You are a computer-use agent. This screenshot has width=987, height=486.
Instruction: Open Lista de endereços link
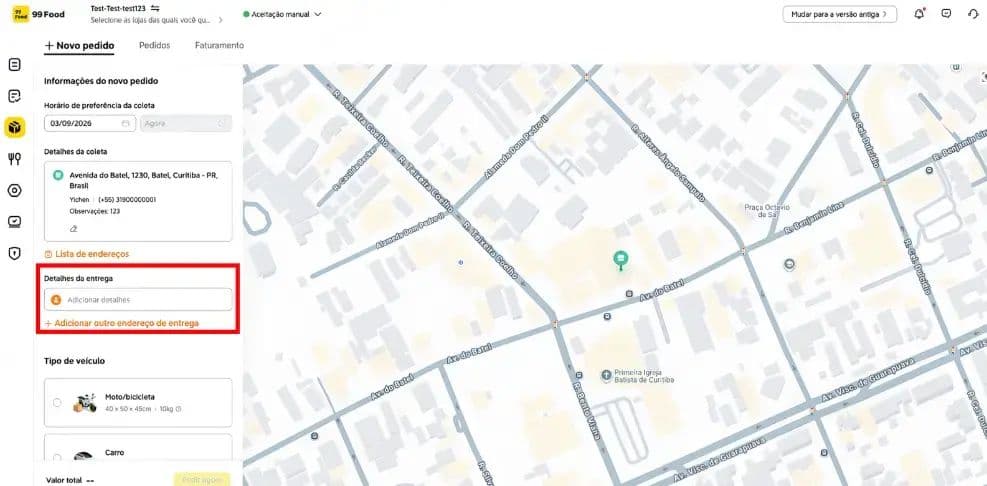[87, 254]
